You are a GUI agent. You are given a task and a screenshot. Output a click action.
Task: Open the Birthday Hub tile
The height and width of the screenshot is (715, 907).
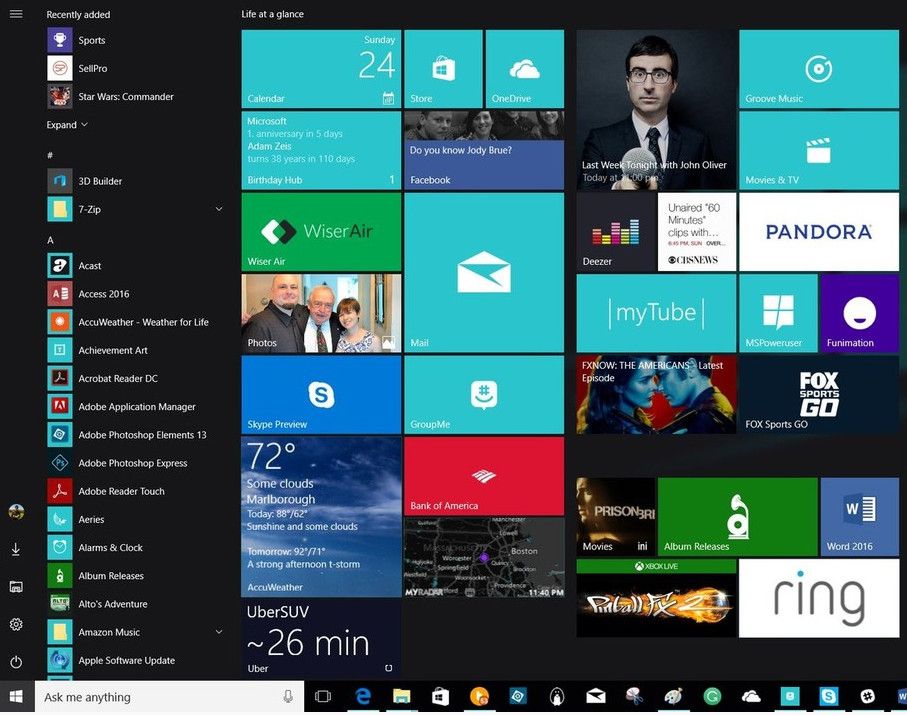pos(321,150)
